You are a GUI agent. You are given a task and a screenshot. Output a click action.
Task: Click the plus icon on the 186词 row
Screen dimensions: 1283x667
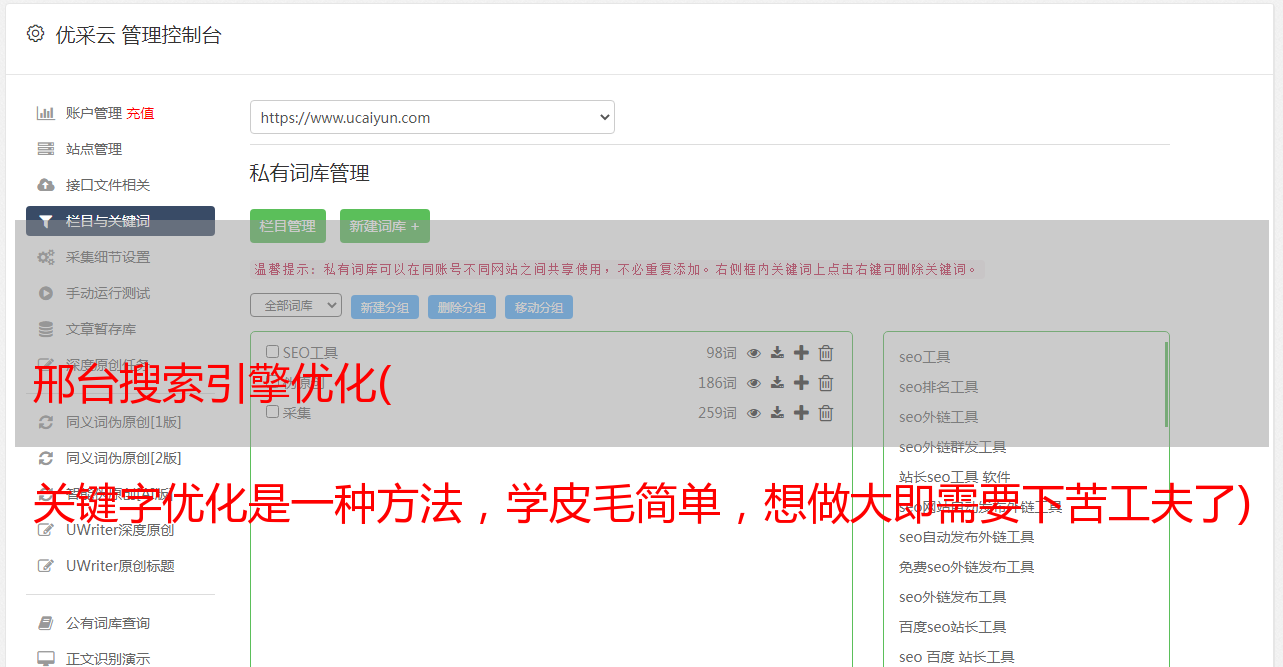[801, 383]
